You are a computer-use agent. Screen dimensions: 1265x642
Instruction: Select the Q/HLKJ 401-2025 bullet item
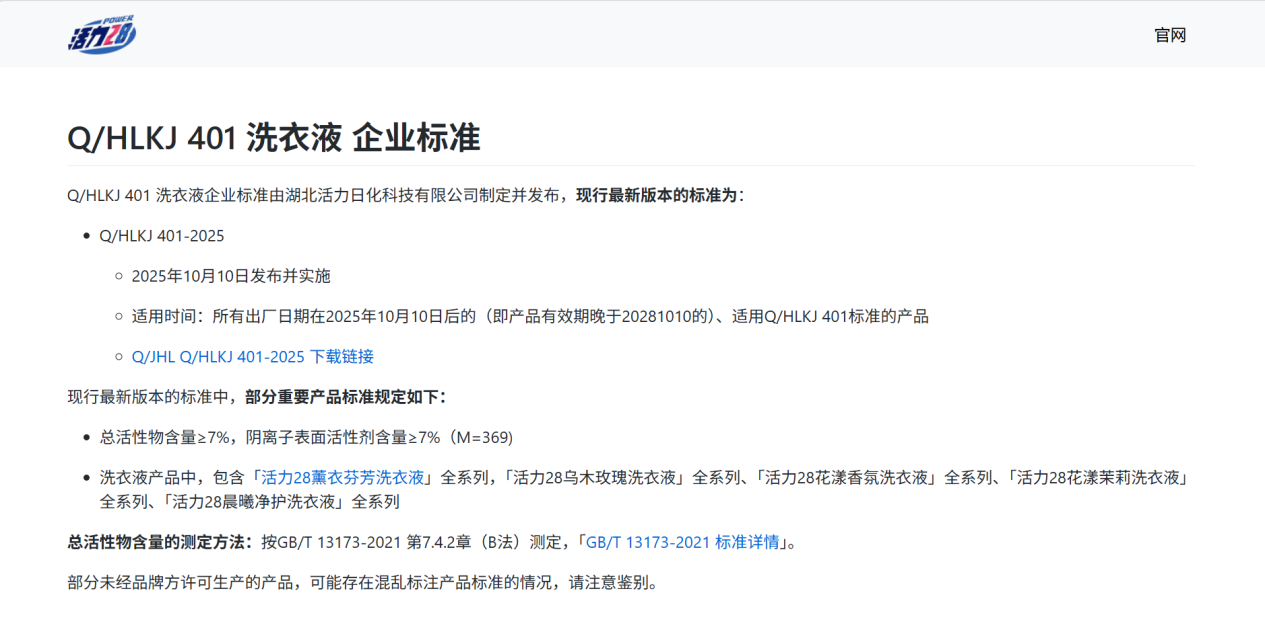(x=161, y=236)
